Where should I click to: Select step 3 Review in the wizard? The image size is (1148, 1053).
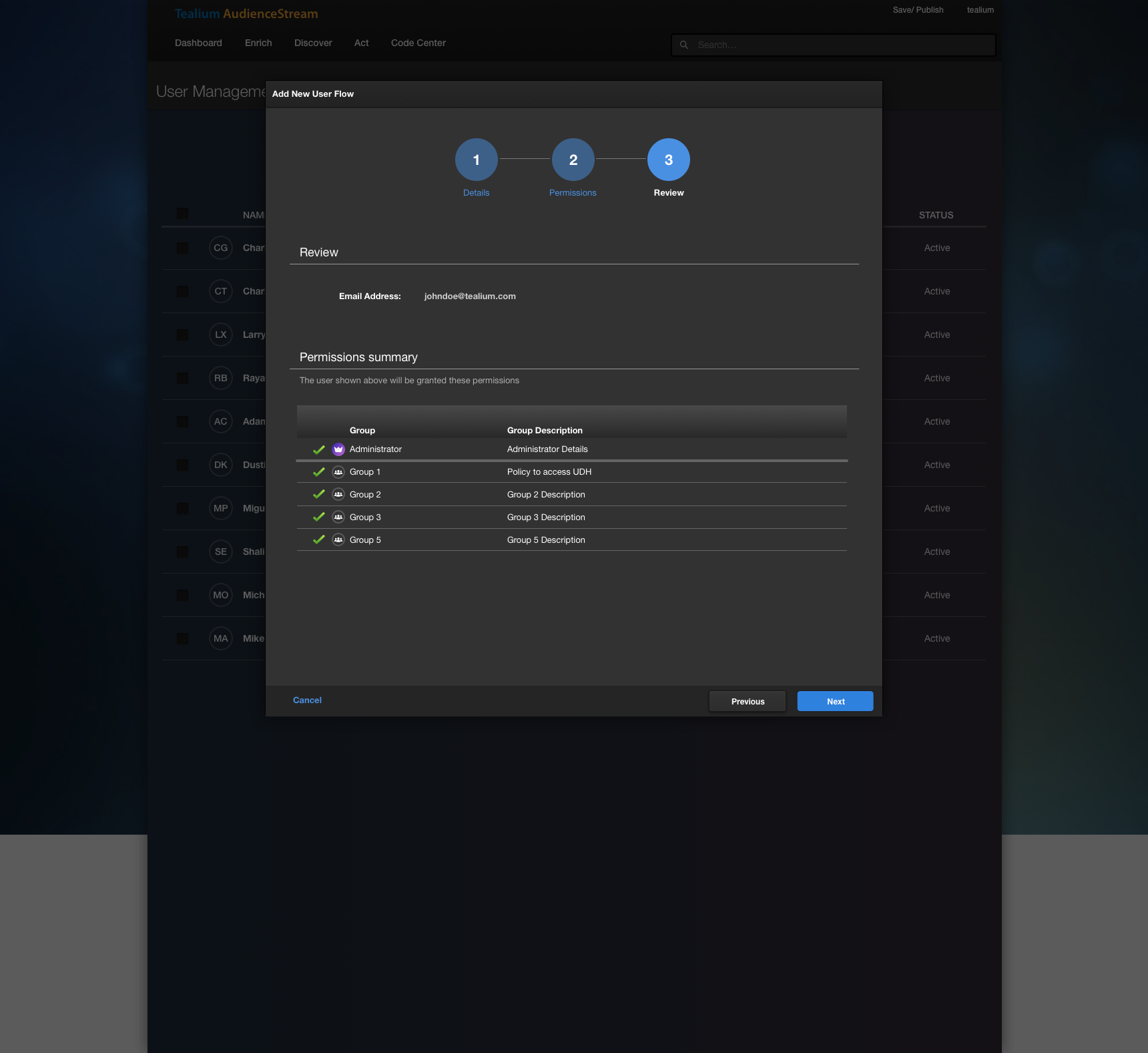point(668,160)
